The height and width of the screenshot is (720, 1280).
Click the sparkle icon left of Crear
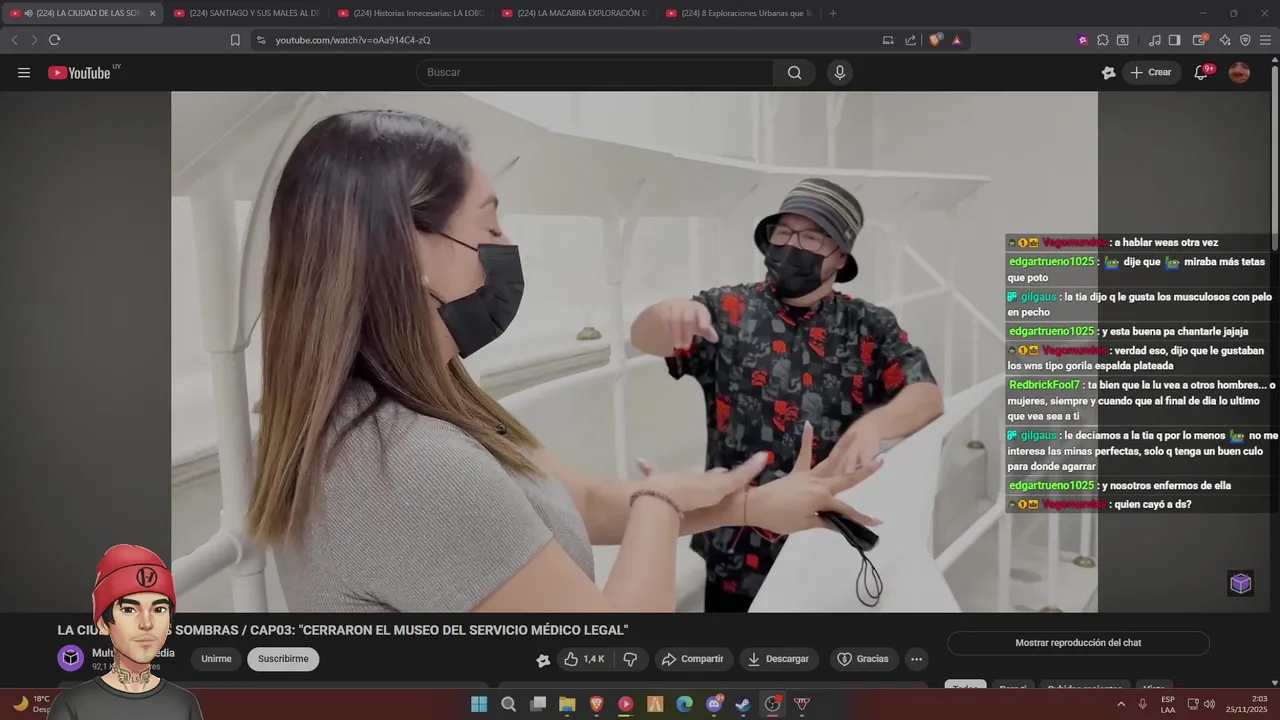(1108, 72)
